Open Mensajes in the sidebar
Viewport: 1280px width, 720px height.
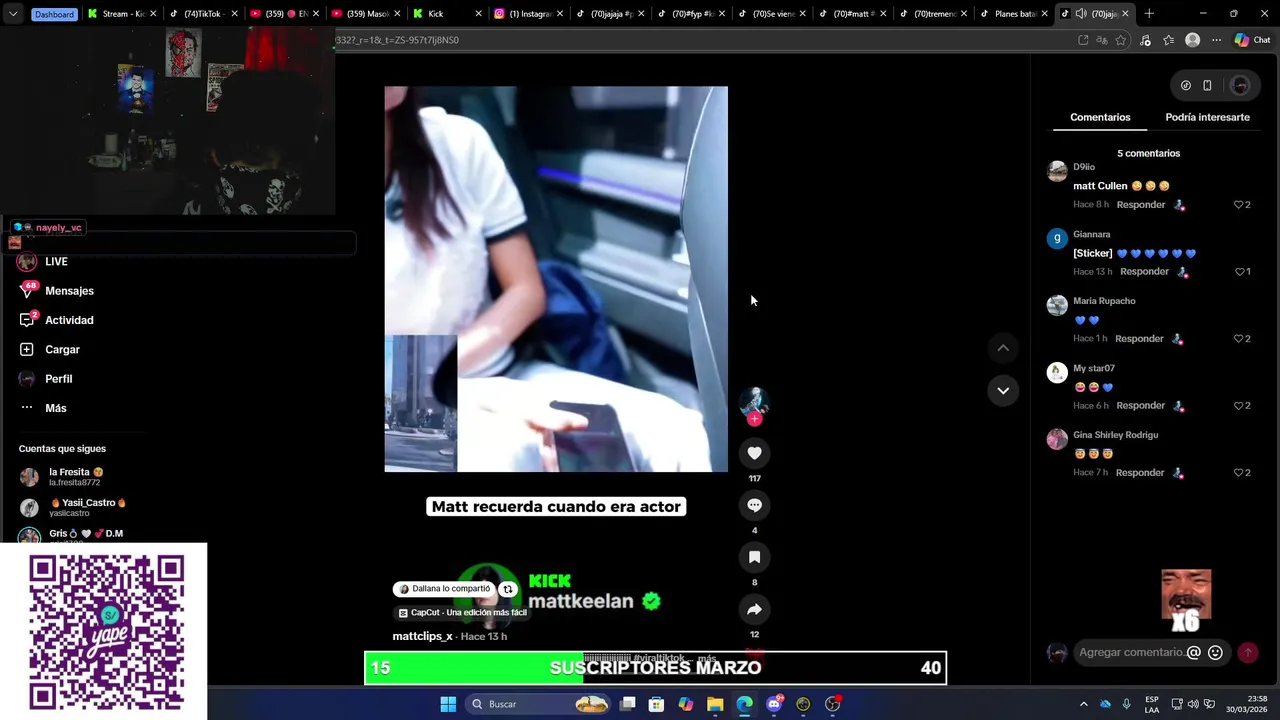coord(56,291)
